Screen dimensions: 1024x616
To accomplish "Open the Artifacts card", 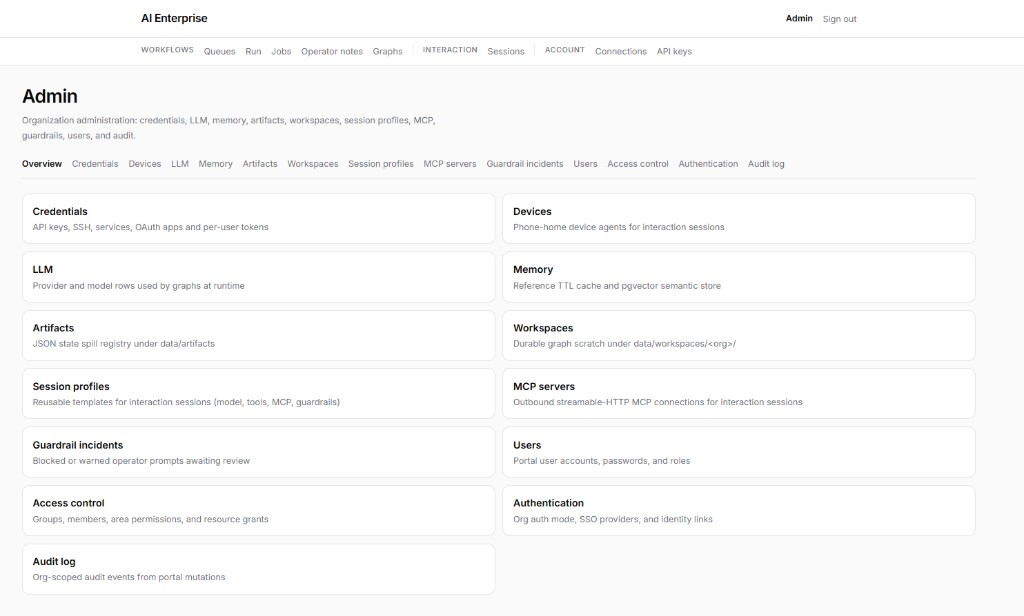I will click(x=259, y=335).
